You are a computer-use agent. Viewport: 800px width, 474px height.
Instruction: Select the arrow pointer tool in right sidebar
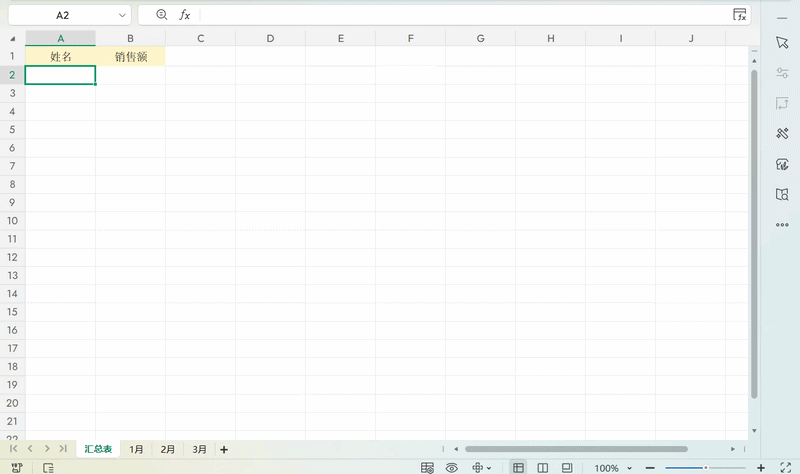click(782, 42)
